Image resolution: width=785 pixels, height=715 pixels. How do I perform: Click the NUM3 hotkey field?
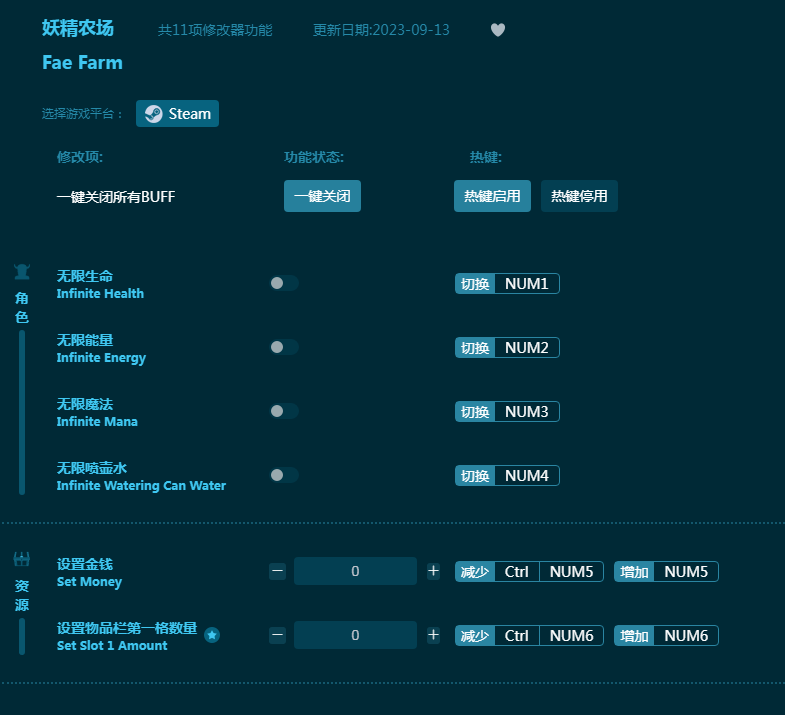pos(527,412)
